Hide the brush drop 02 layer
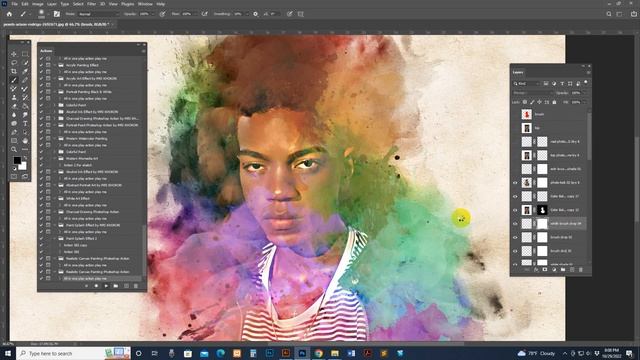The image size is (640, 360). (x=515, y=238)
